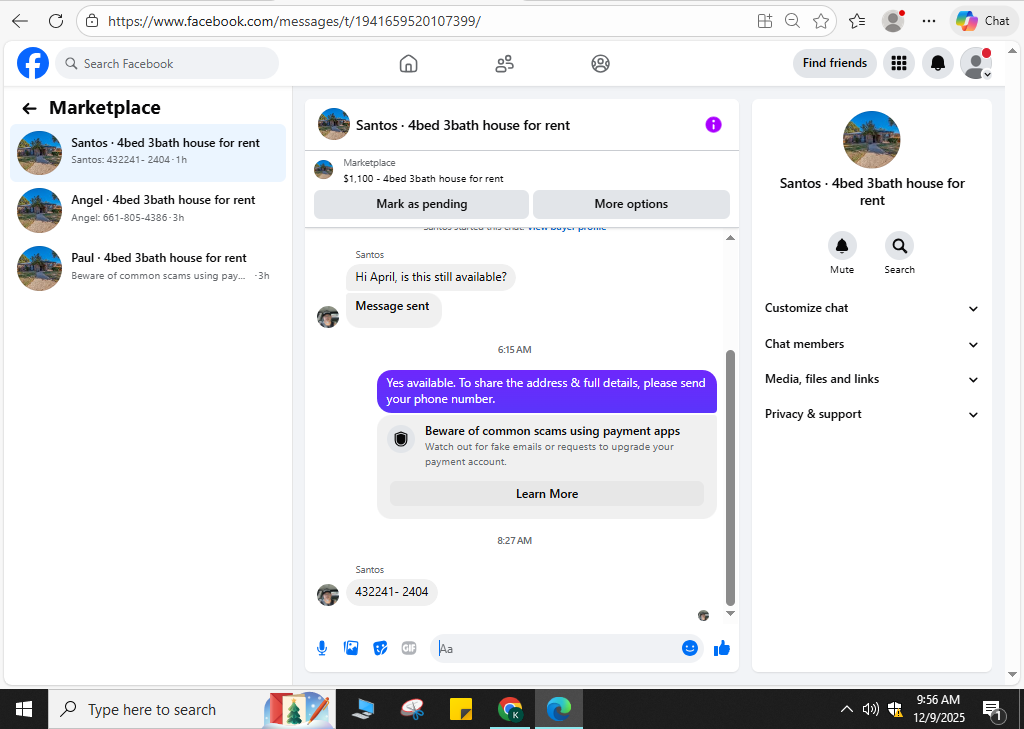This screenshot has height=729, width=1024.
Task: Open Sticky Notes taskbar icon
Action: [461, 709]
